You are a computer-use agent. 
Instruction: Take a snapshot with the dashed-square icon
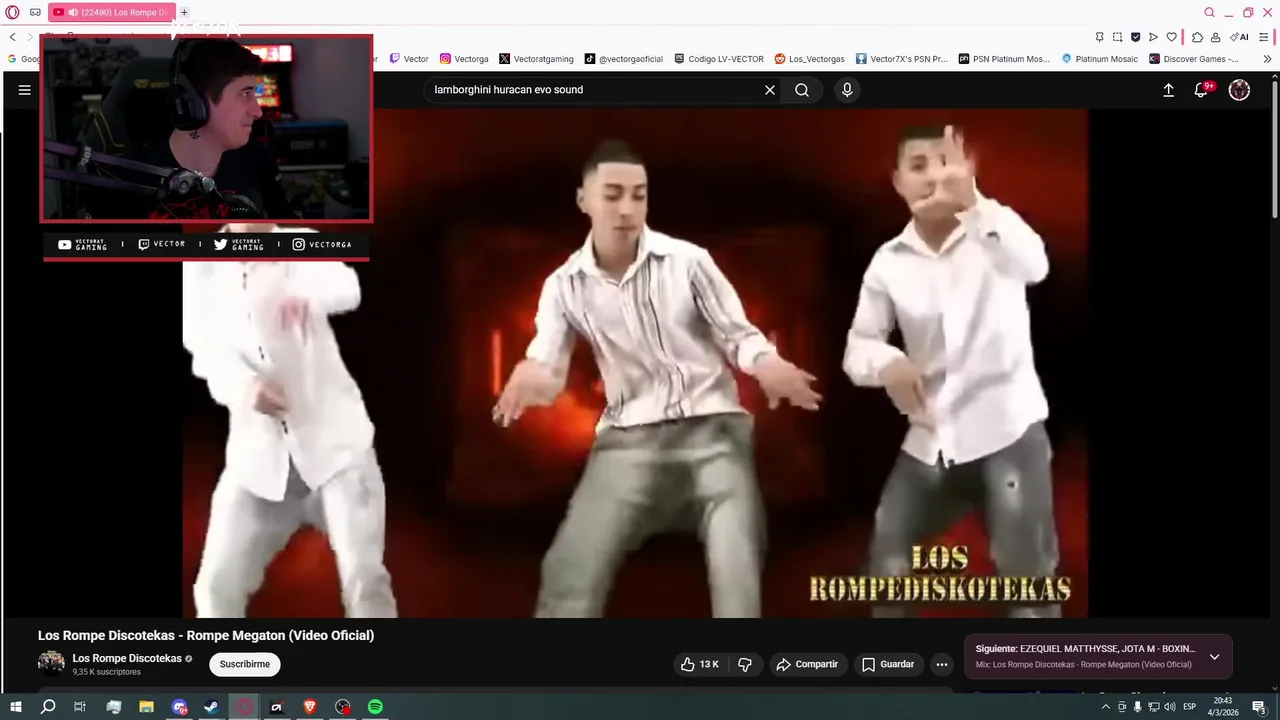tap(1117, 37)
